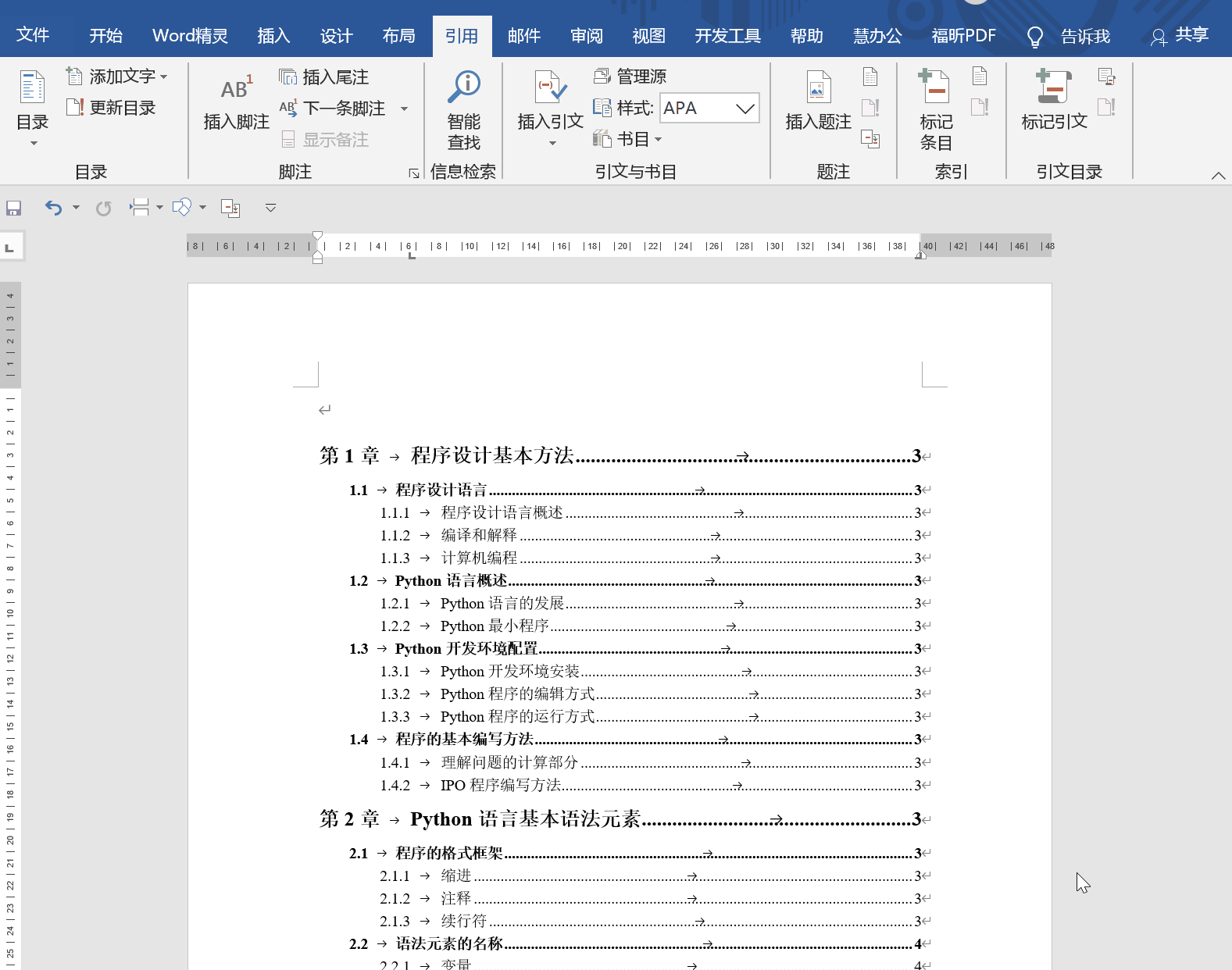Insert a footnote with 插入脚注

[236, 102]
